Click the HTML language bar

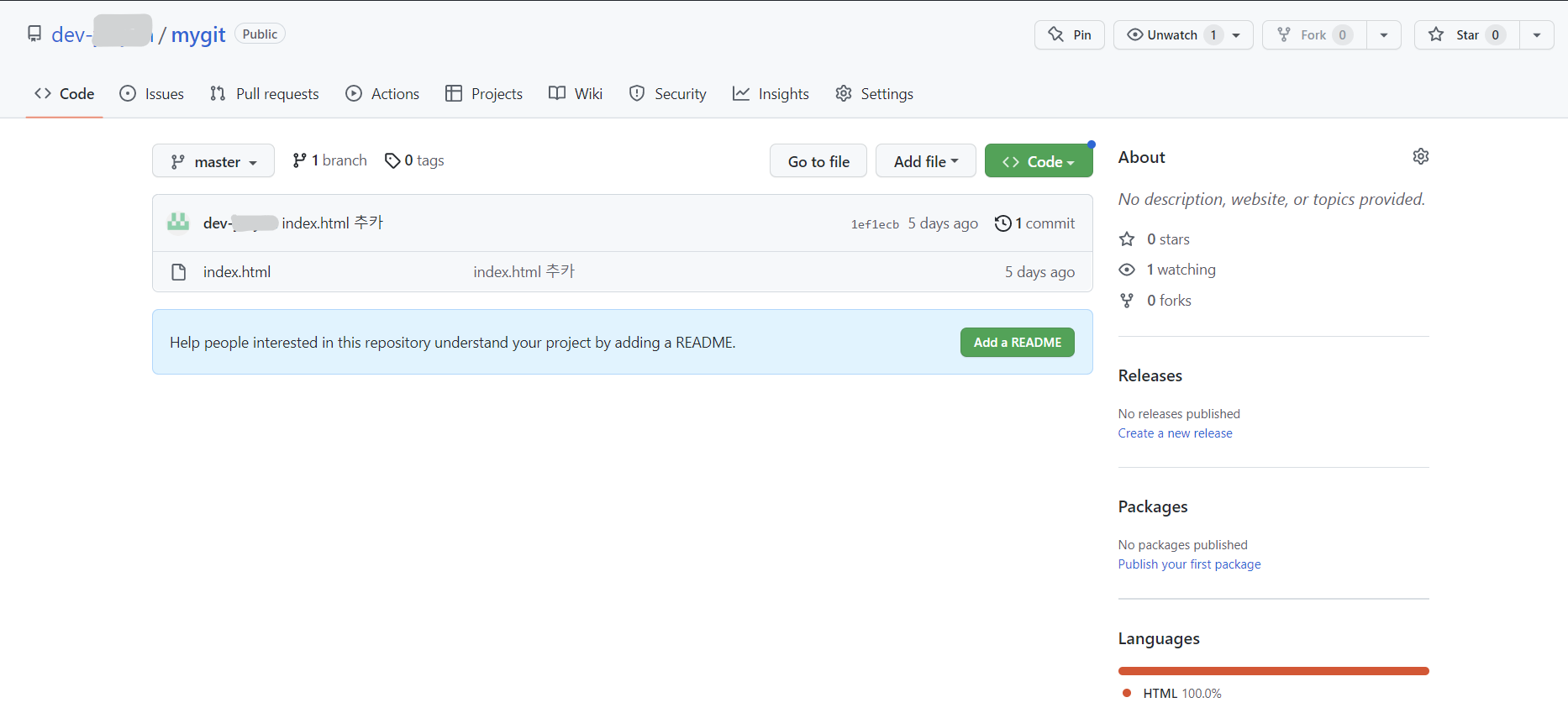coord(1274,671)
